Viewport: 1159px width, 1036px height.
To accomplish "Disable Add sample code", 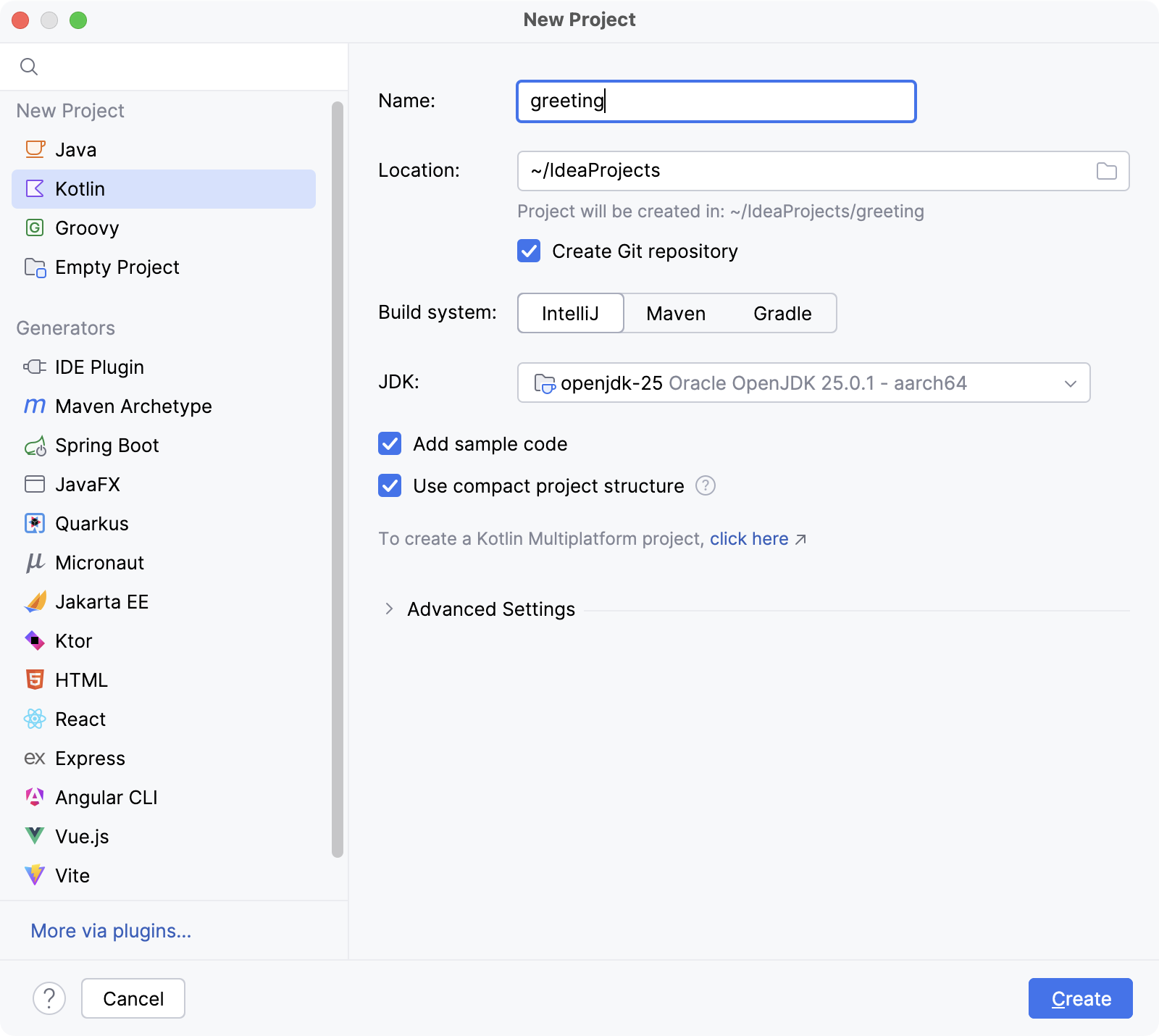I will pyautogui.click(x=389, y=444).
